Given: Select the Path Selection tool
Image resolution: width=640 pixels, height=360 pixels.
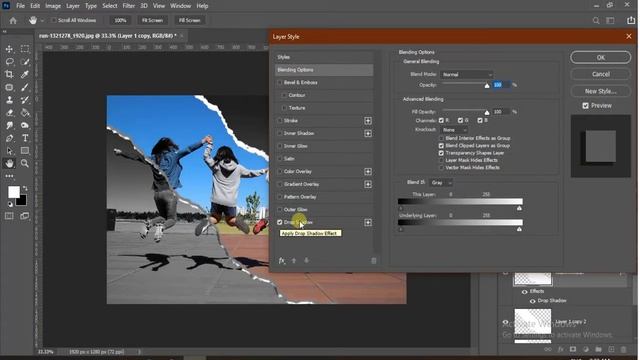Looking at the screenshot, I should (x=9, y=151).
